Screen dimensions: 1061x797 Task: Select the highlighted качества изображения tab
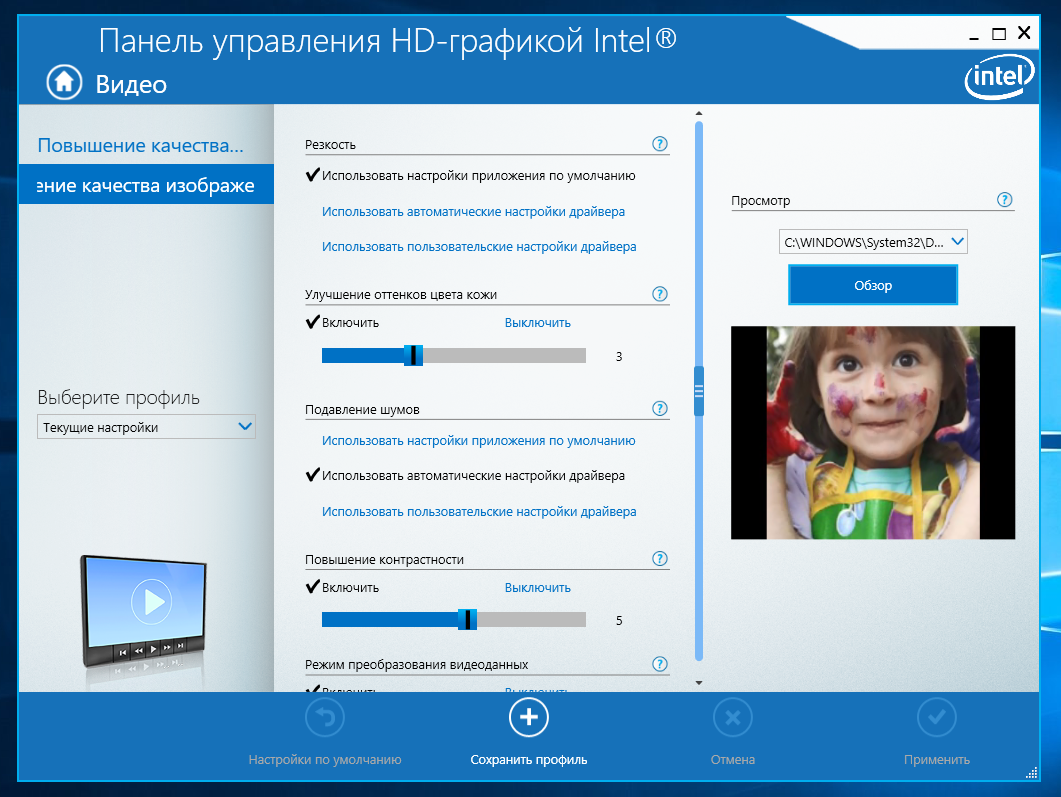(146, 184)
